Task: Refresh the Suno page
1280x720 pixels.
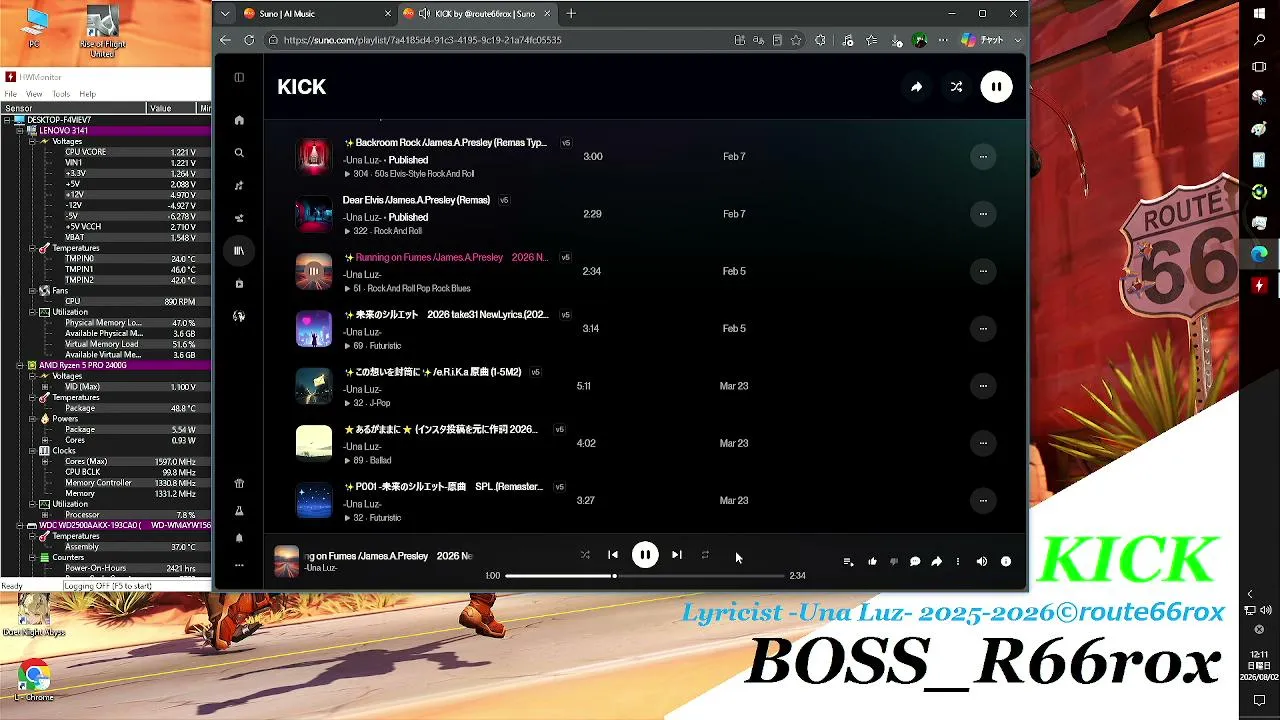Action: 248,40
